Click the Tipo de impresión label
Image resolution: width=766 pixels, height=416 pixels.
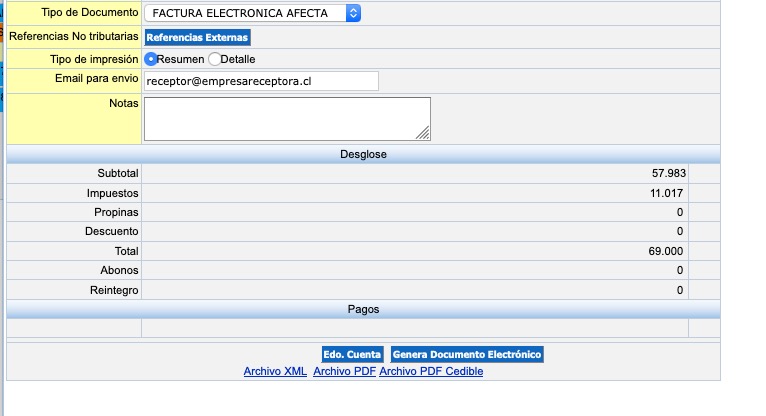point(94,59)
